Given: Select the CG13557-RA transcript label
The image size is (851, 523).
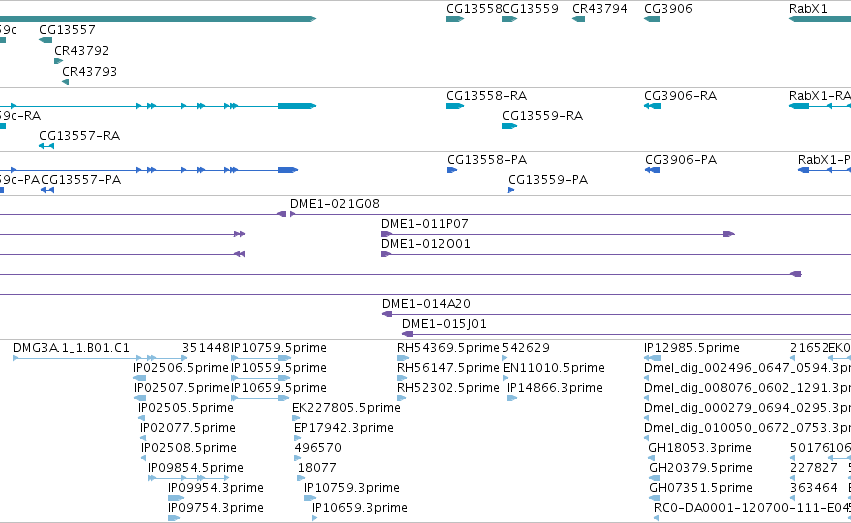Looking at the screenshot, I should coord(80,136).
